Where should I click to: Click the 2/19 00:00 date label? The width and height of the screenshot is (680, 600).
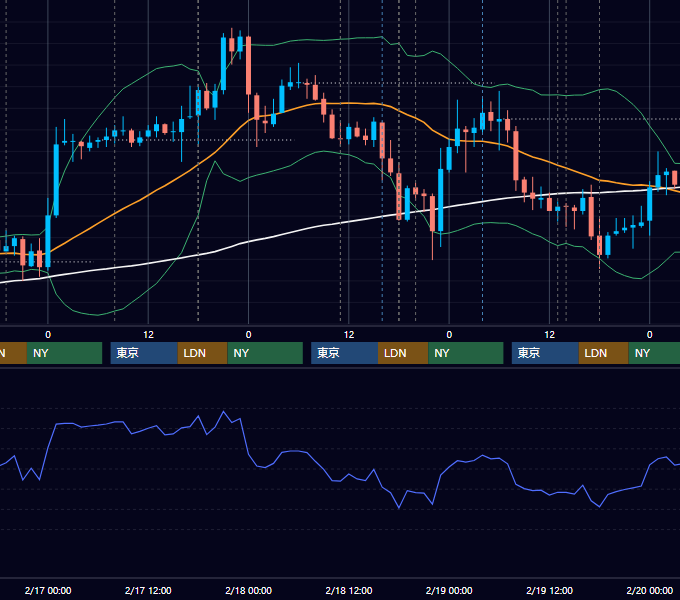(x=449, y=590)
